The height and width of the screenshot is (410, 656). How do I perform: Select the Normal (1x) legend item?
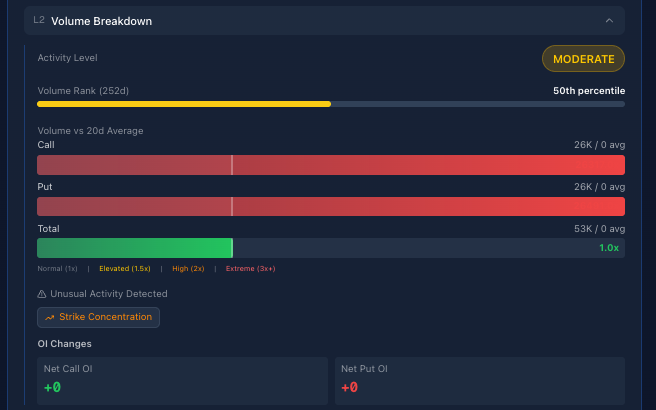57,268
